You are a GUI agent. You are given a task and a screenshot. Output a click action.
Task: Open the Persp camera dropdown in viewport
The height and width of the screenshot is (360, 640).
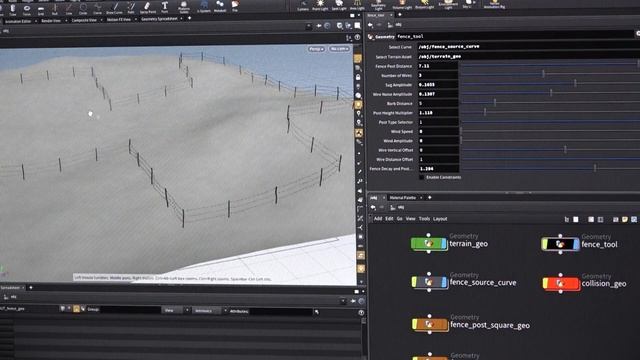[316, 49]
